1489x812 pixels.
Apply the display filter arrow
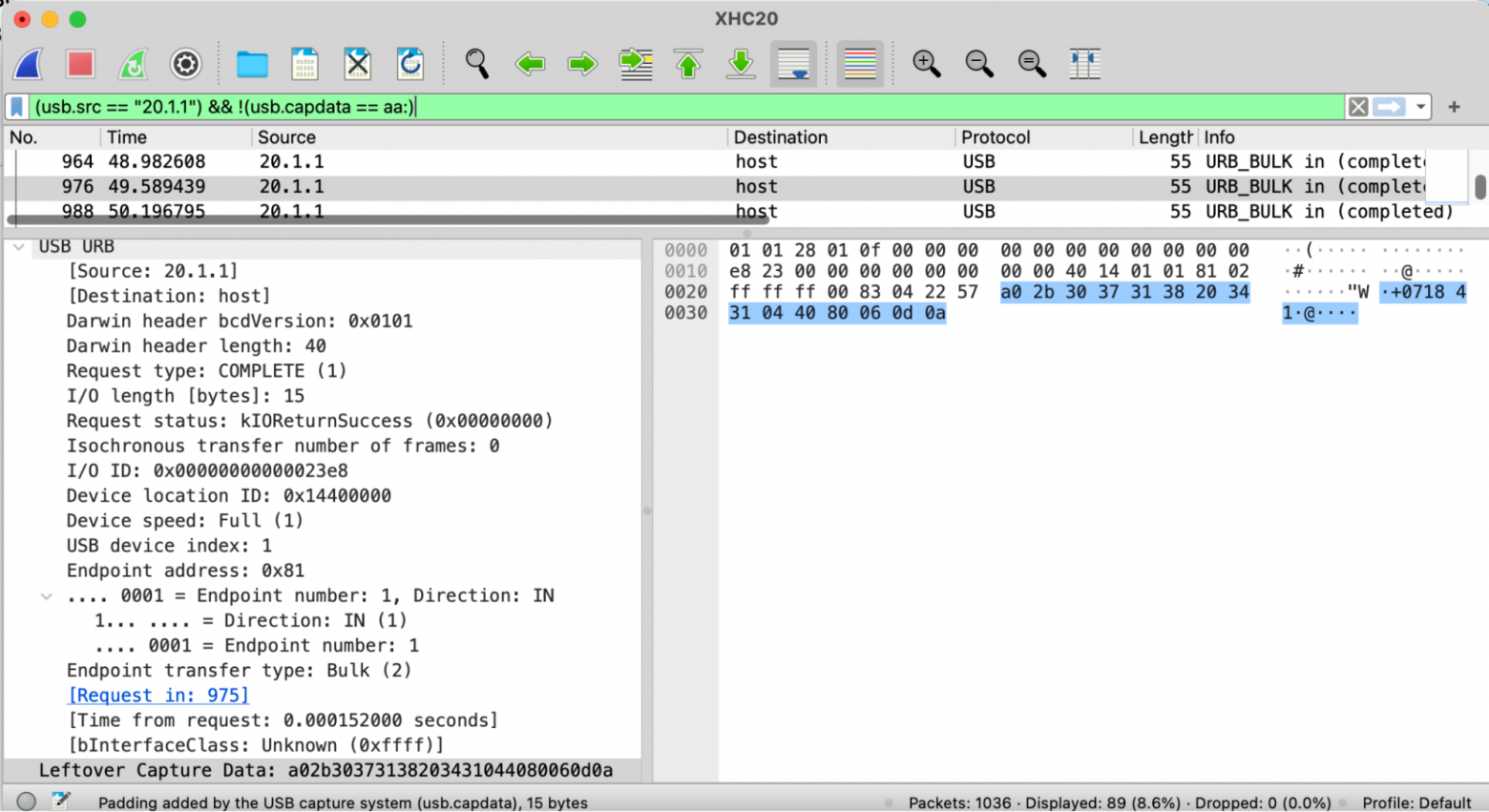1390,107
